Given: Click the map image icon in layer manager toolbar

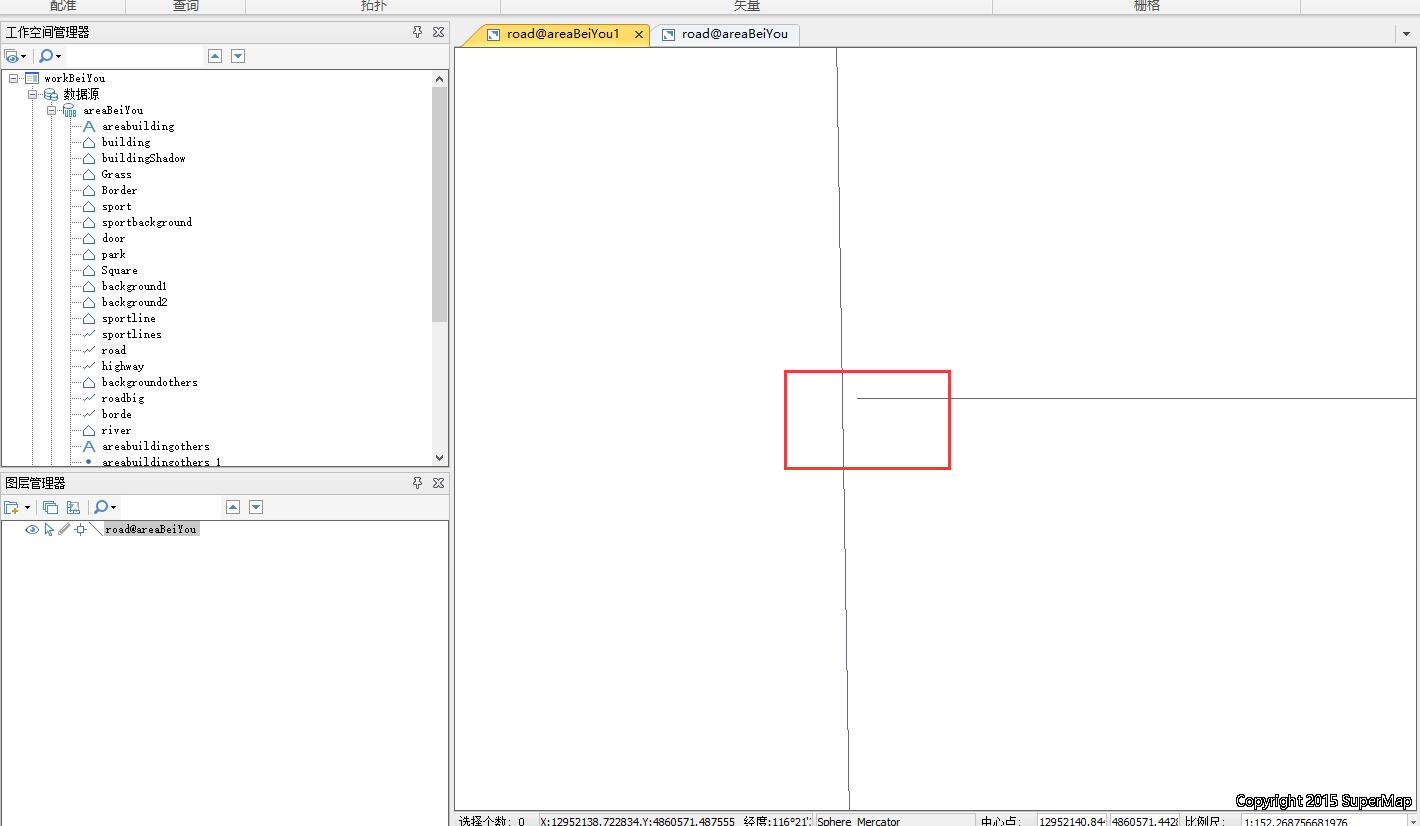Looking at the screenshot, I should point(73,508).
